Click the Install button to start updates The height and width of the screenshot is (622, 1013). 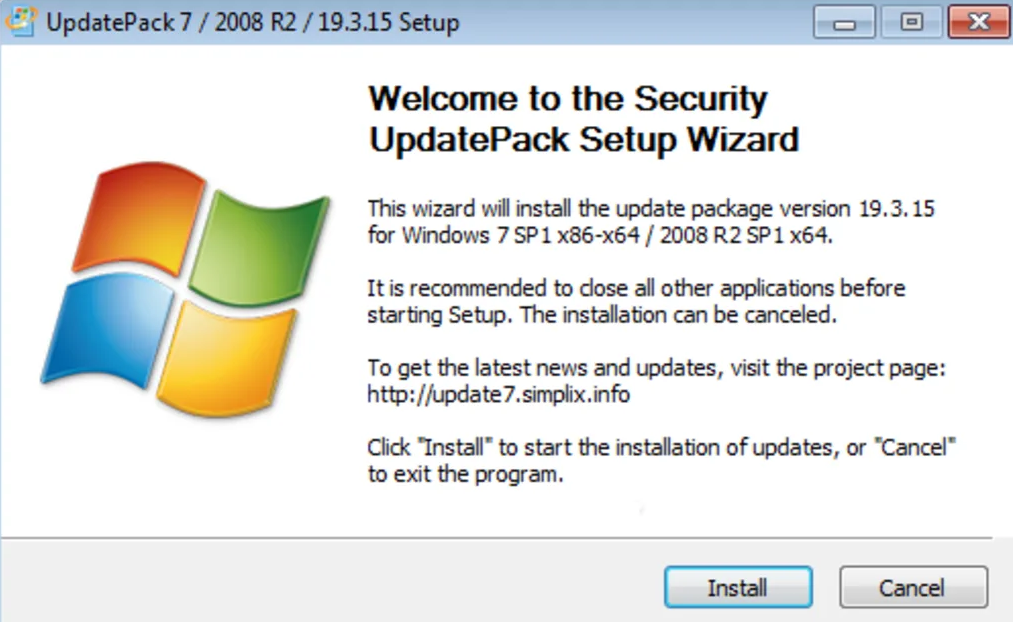click(x=738, y=587)
